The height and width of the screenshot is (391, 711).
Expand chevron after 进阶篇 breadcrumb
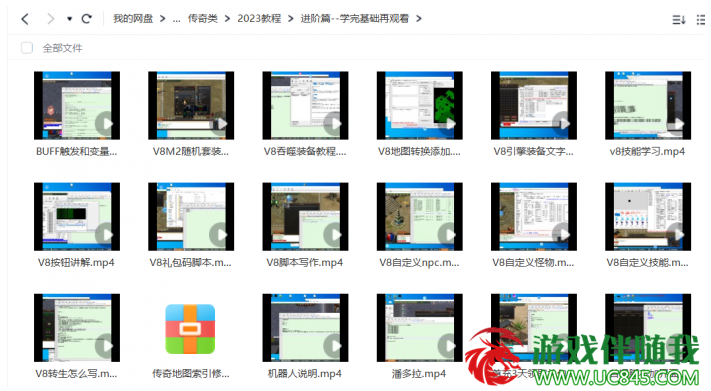419,19
